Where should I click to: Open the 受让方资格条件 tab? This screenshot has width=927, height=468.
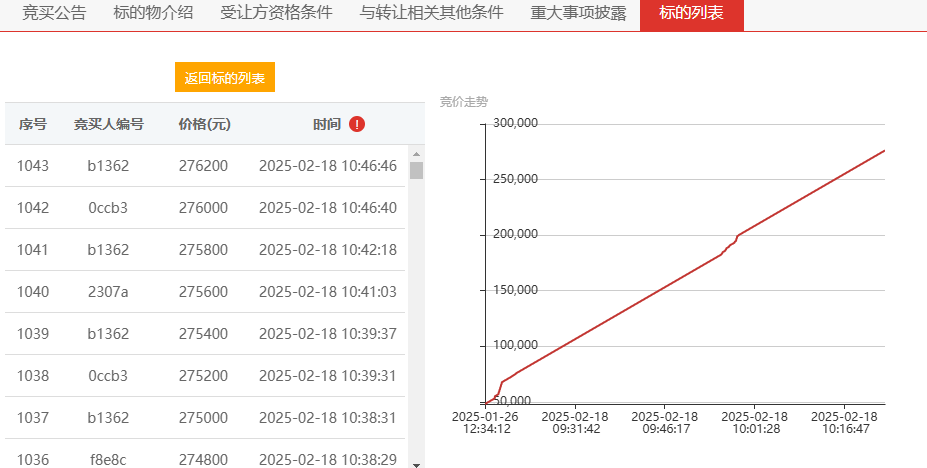click(x=276, y=12)
